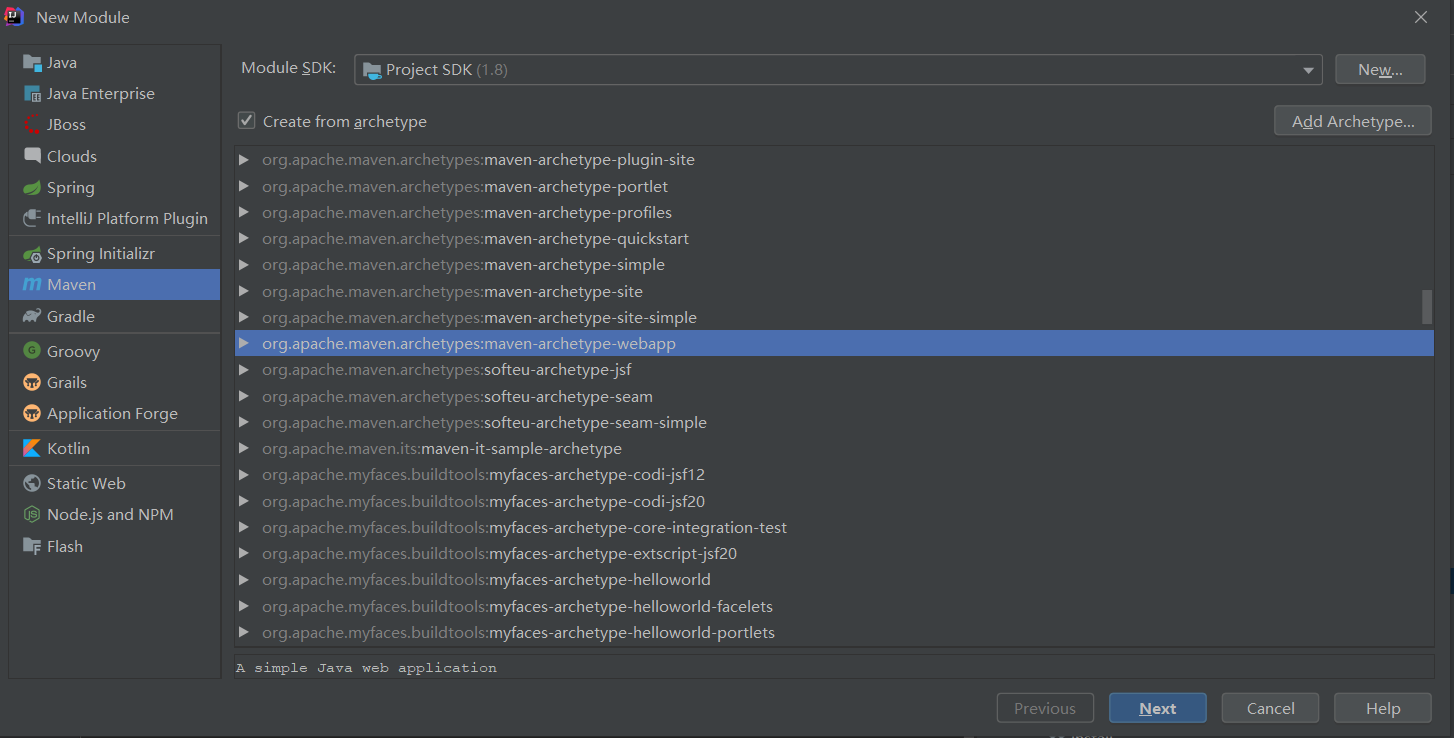Open the Module SDK dropdown
The image size is (1454, 738).
coord(1308,70)
